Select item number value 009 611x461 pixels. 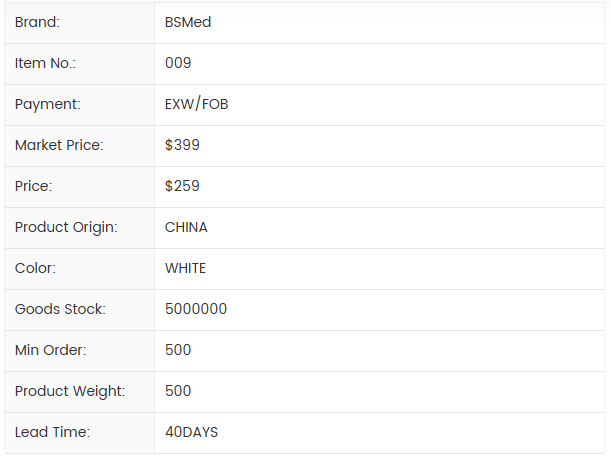pos(178,63)
